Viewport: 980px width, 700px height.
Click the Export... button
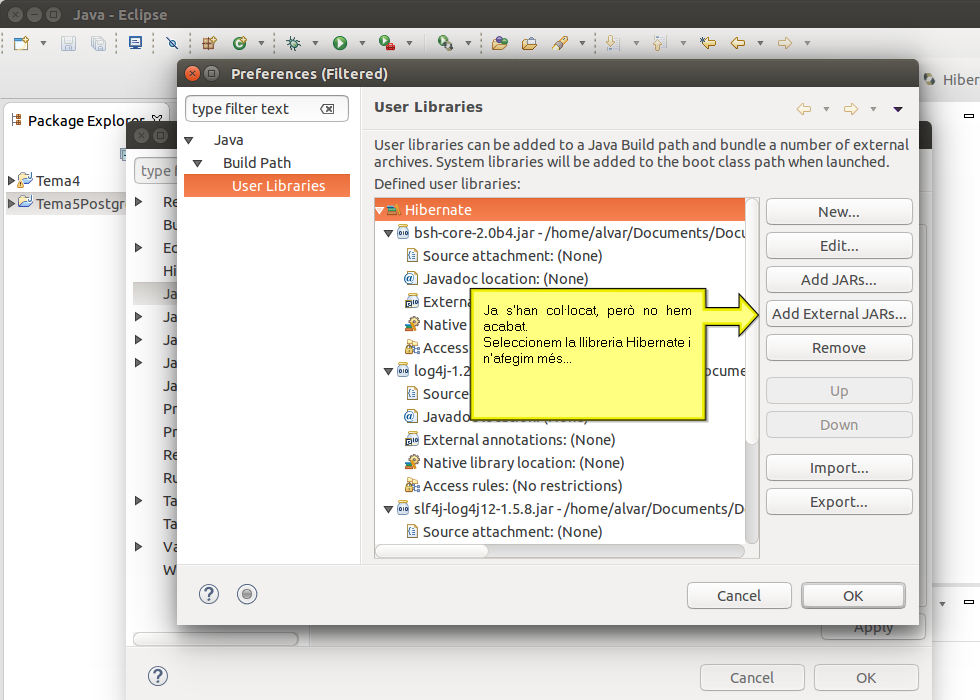(839, 502)
